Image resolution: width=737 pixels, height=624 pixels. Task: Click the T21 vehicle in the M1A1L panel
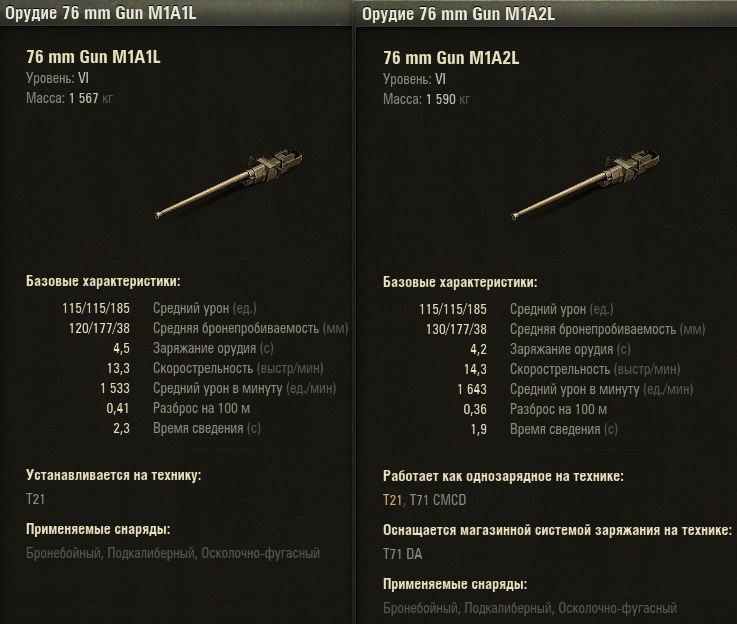[x=36, y=499]
